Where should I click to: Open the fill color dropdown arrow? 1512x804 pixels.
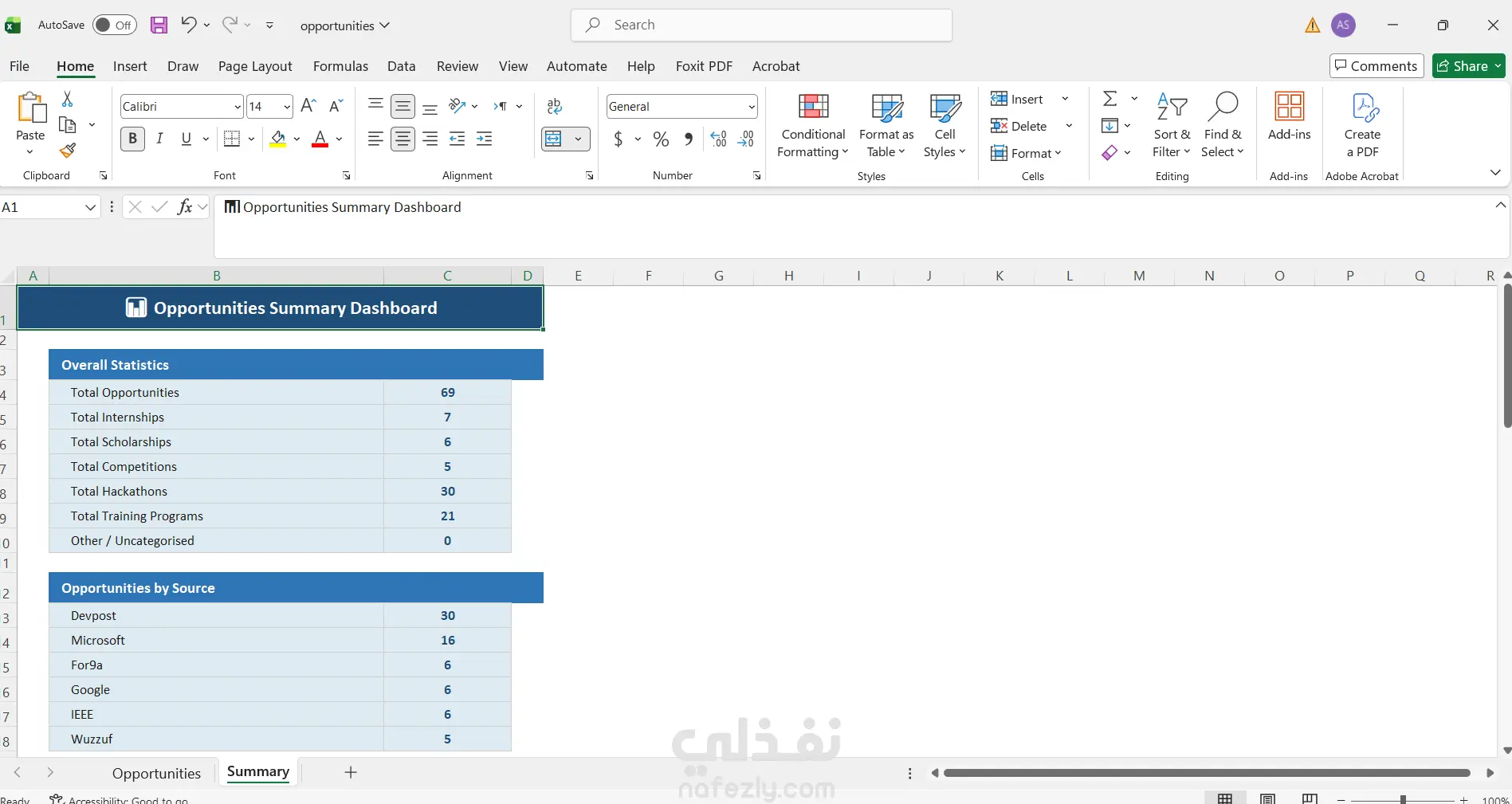coord(297,139)
